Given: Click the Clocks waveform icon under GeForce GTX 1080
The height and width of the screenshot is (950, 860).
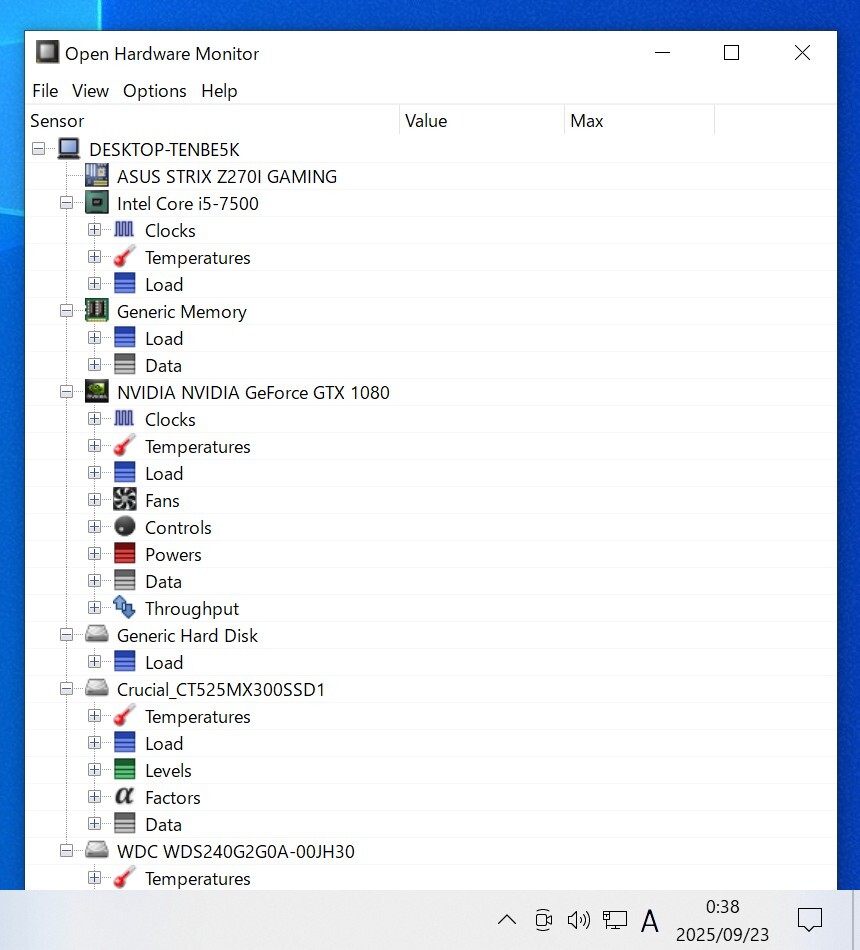Looking at the screenshot, I should tap(124, 419).
